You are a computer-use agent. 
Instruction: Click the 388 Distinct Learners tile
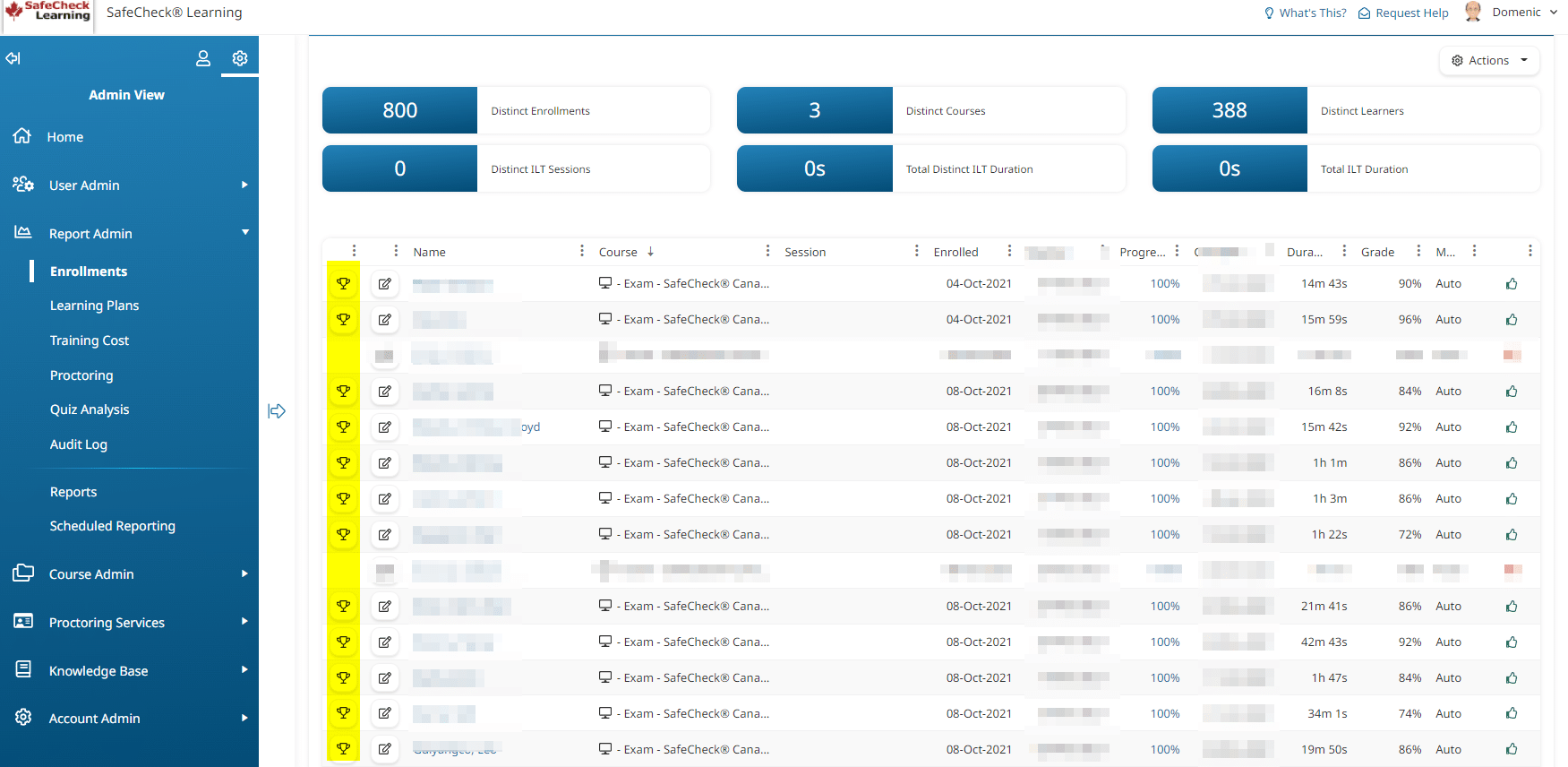(1346, 110)
